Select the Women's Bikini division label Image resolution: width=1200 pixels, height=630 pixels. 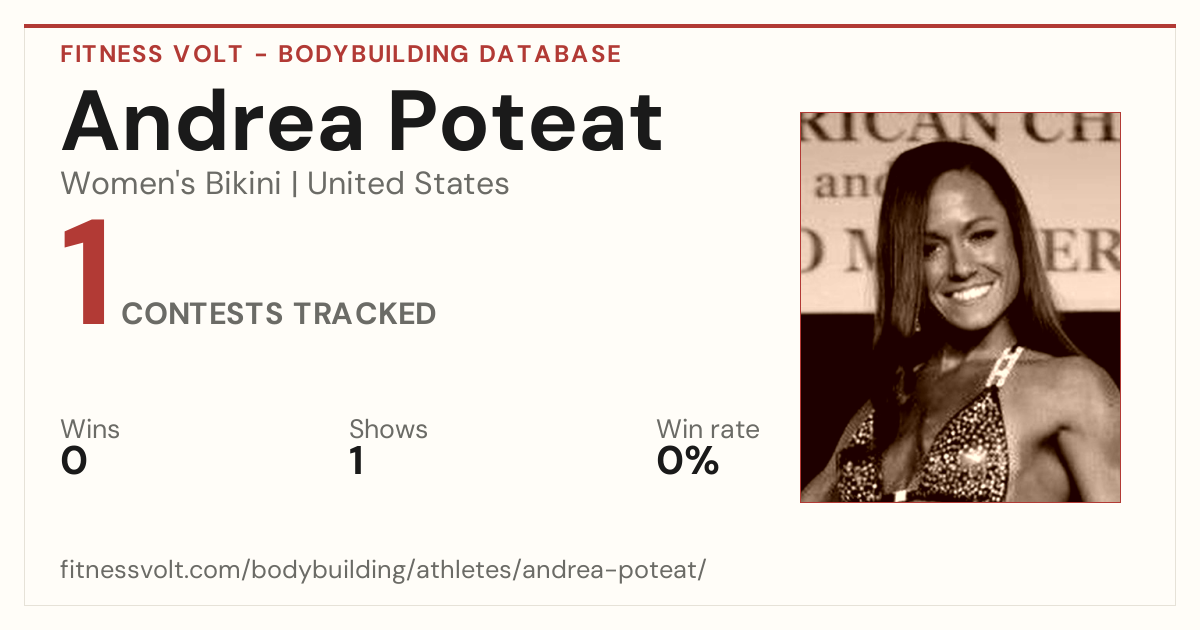tap(171, 184)
